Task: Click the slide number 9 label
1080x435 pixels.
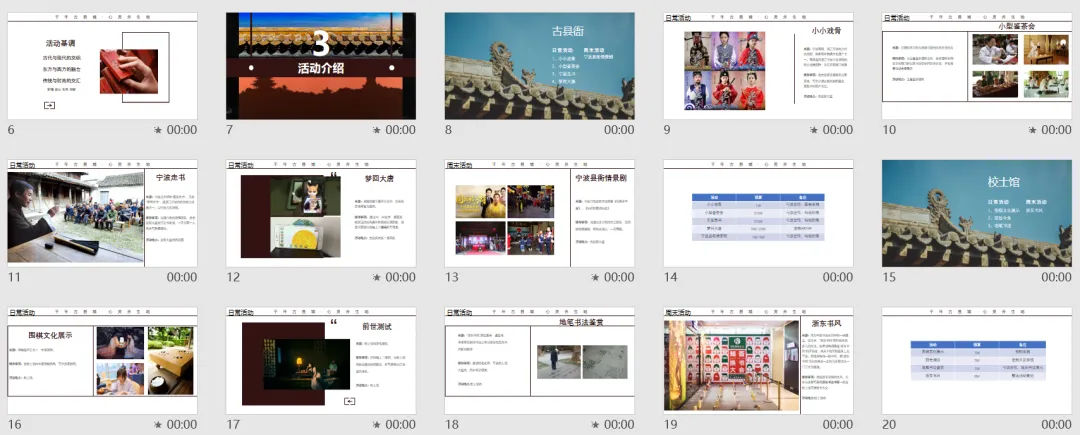Action: tap(667, 129)
